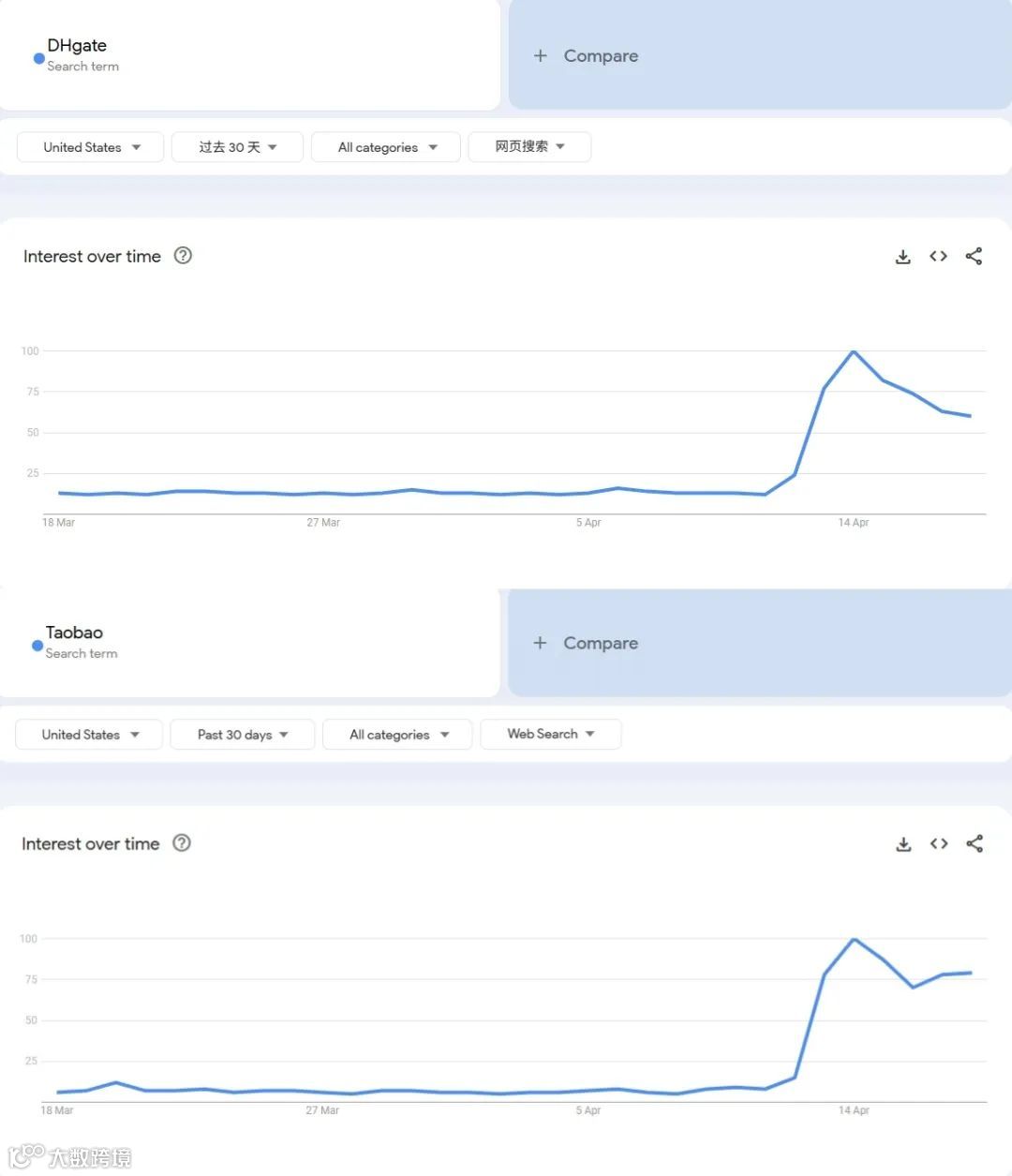
Task: Add comparison term next to Taobao
Action: [x=760, y=643]
